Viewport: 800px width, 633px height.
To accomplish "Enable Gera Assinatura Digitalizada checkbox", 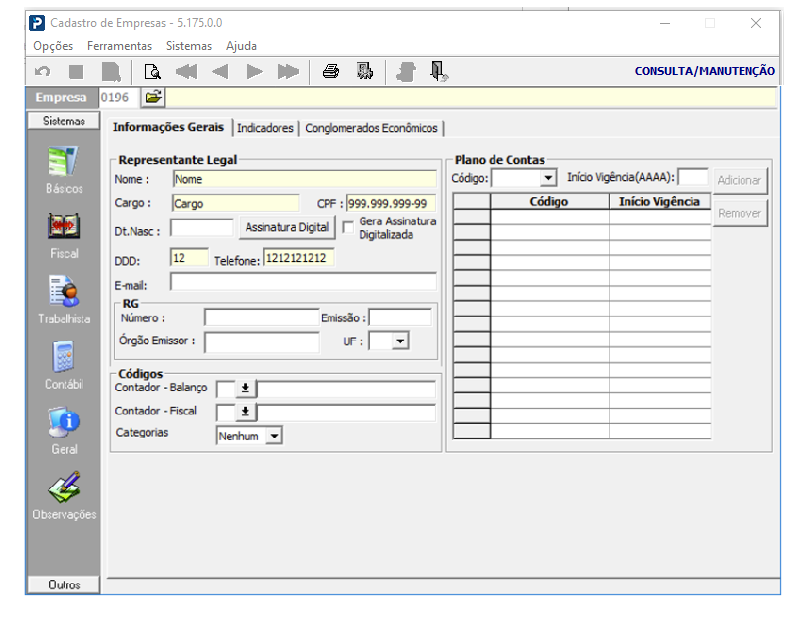I will [348, 227].
